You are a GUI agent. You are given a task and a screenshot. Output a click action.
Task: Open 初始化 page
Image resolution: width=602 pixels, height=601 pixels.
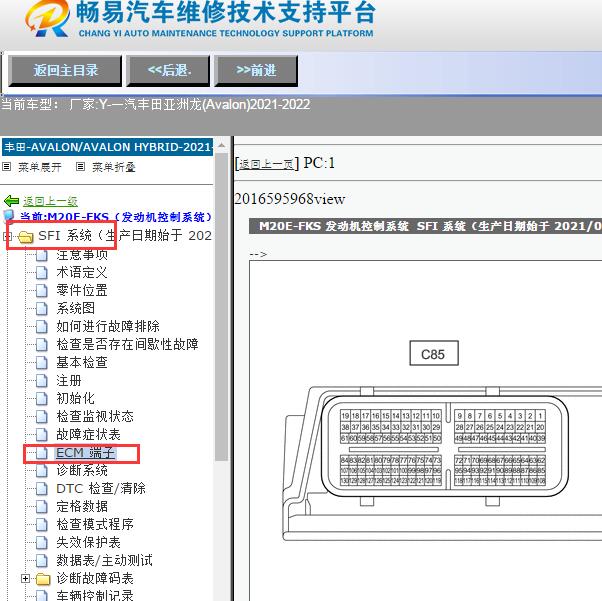tap(75, 398)
